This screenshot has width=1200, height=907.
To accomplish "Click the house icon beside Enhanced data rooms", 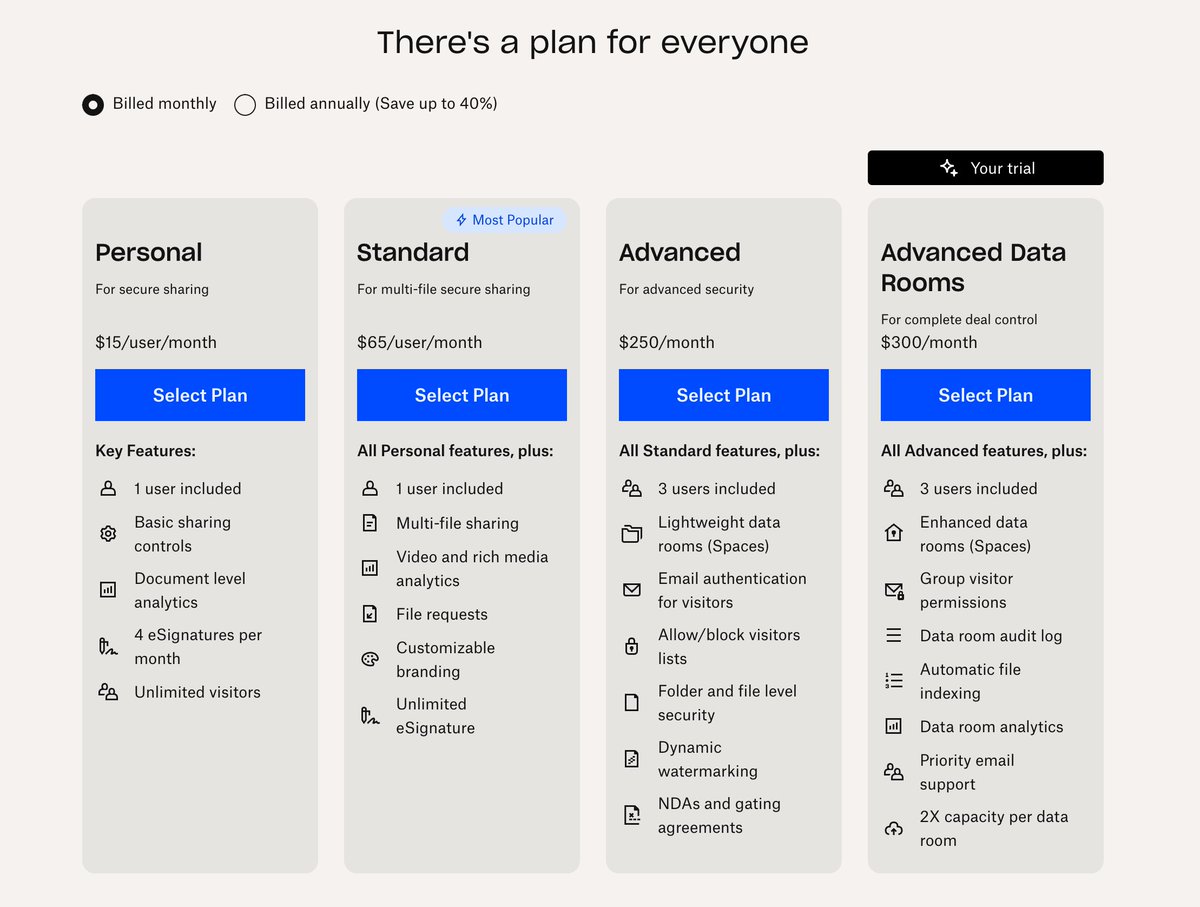I will pyautogui.click(x=894, y=534).
